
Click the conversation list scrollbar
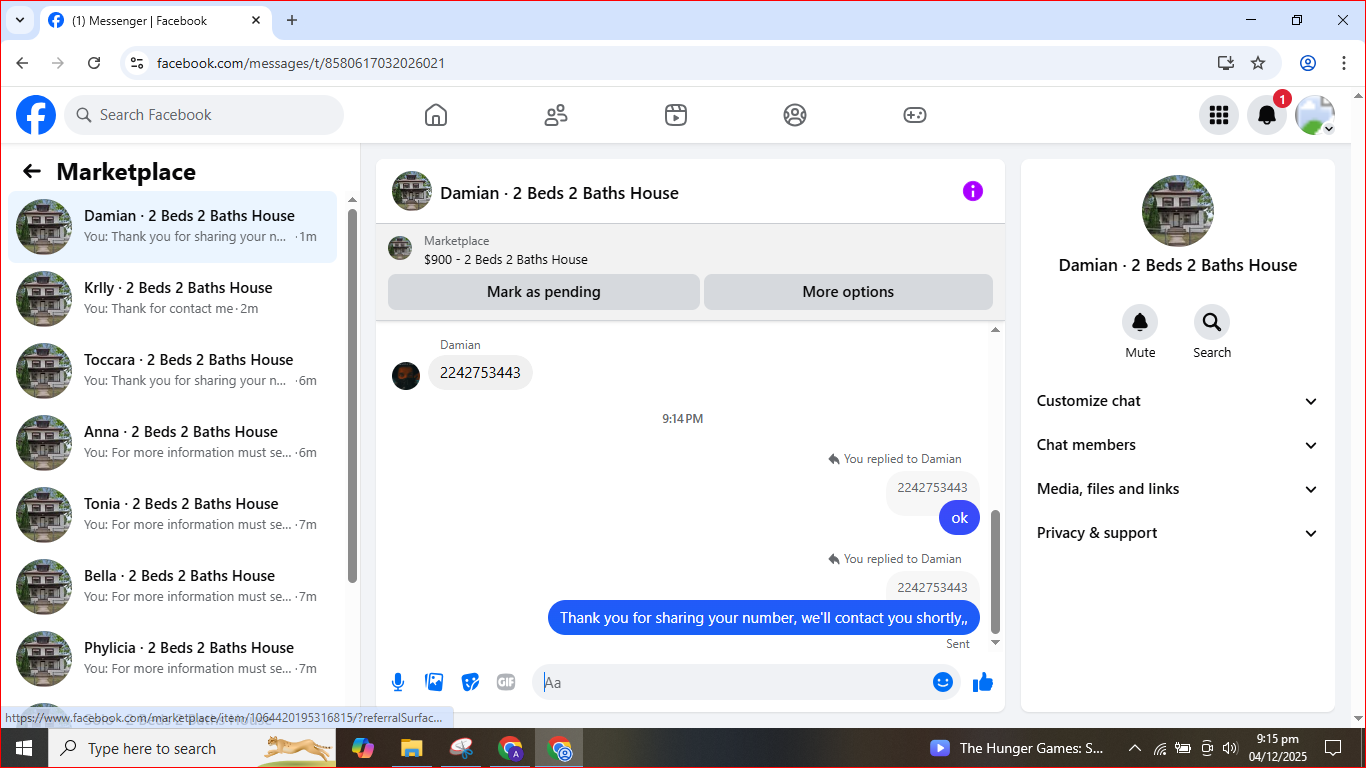pos(352,395)
